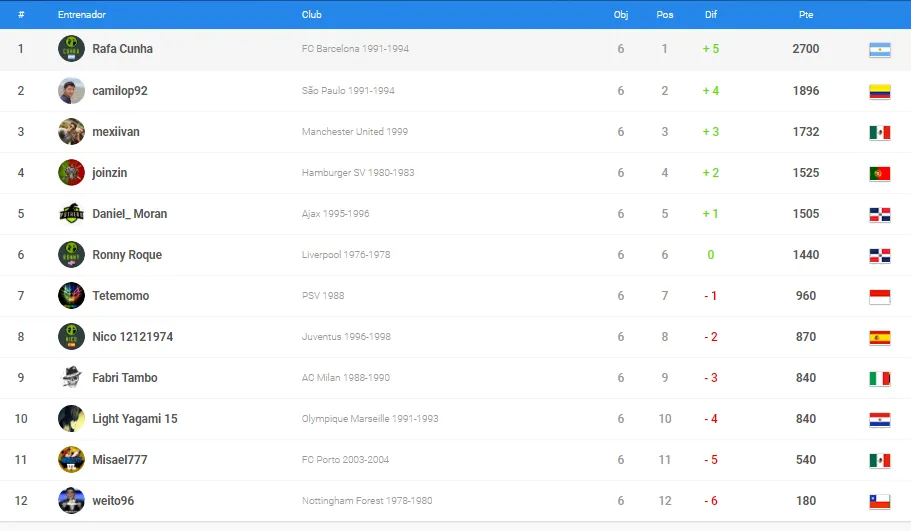Click the Italy flag in Fabri Tambo's row
Screen dimensions: 911x531
coord(880,379)
